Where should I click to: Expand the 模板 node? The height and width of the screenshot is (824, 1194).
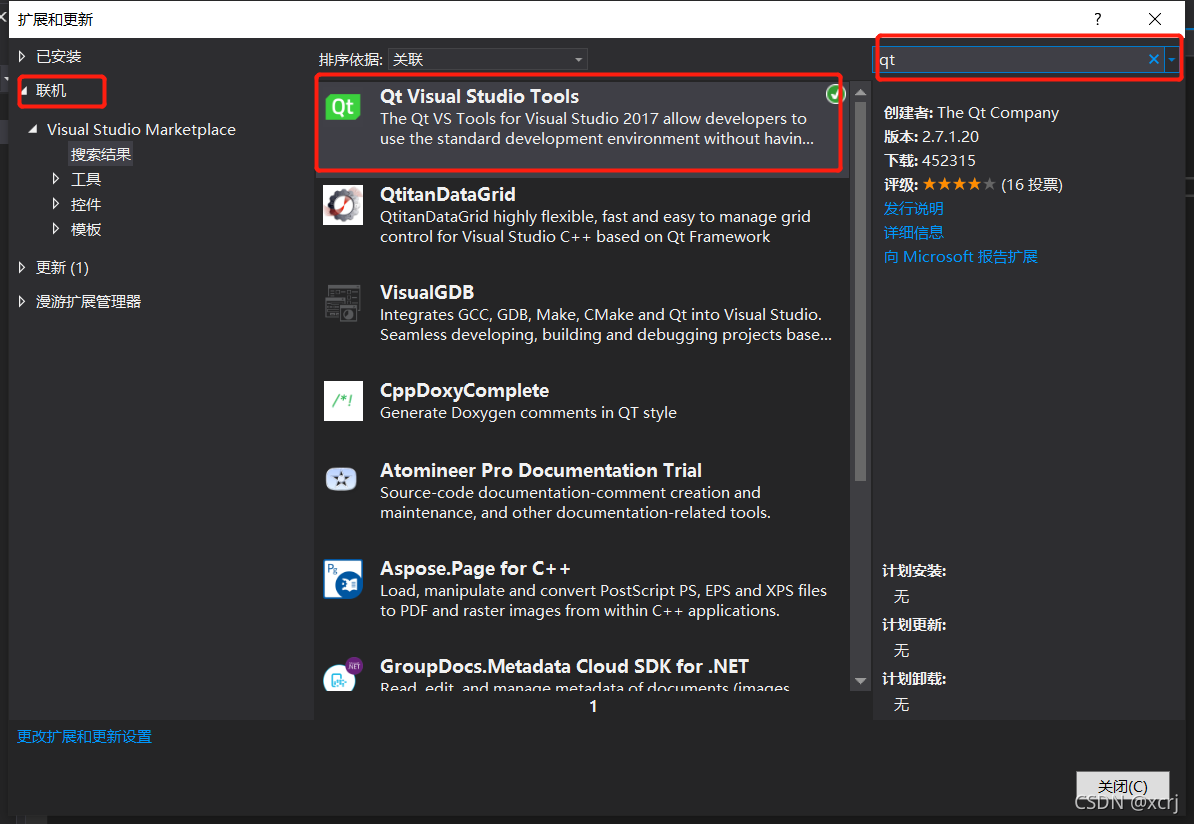point(56,228)
